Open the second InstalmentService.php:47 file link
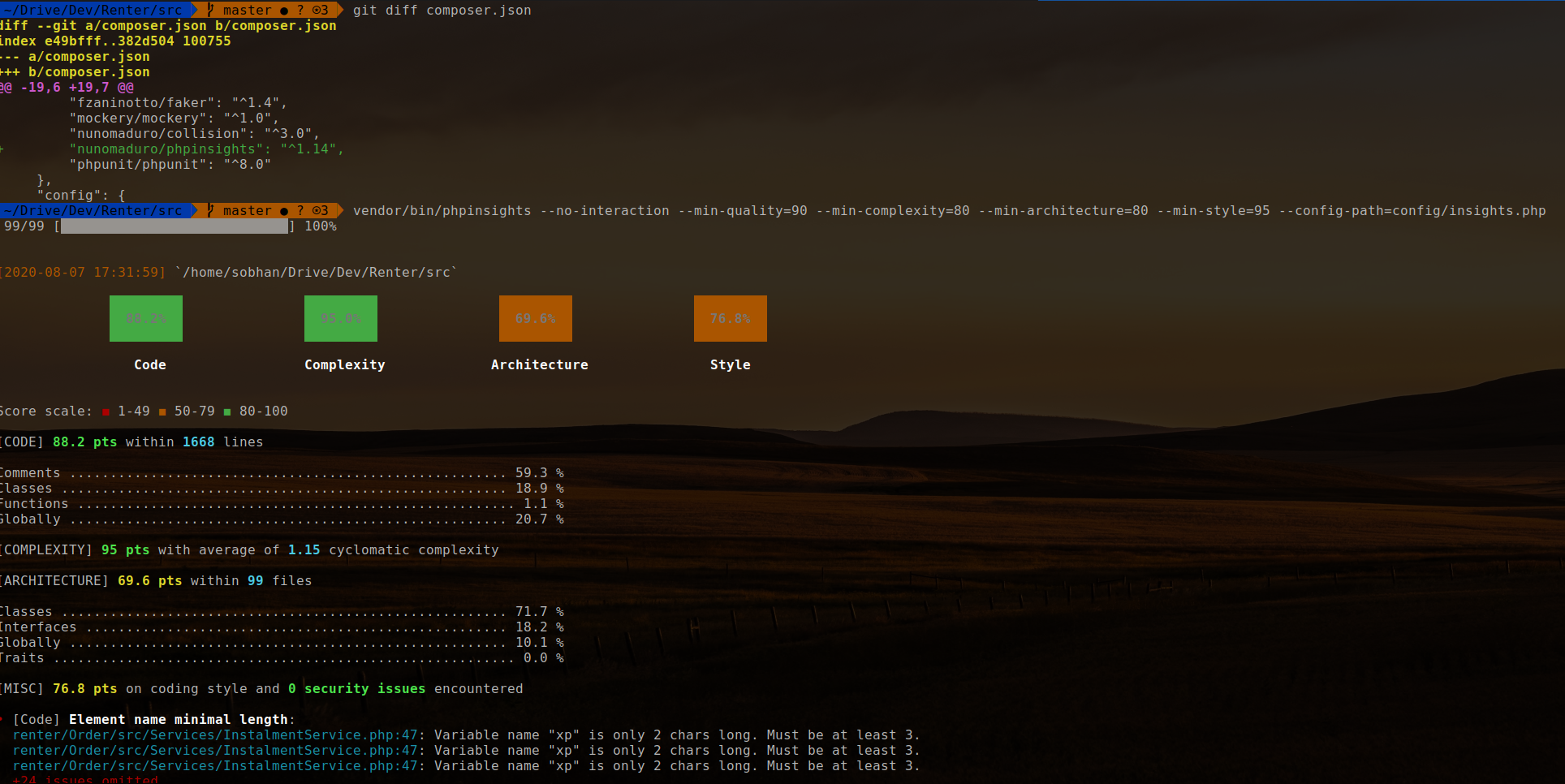Viewport: 1565px width, 784px height. (x=216, y=750)
